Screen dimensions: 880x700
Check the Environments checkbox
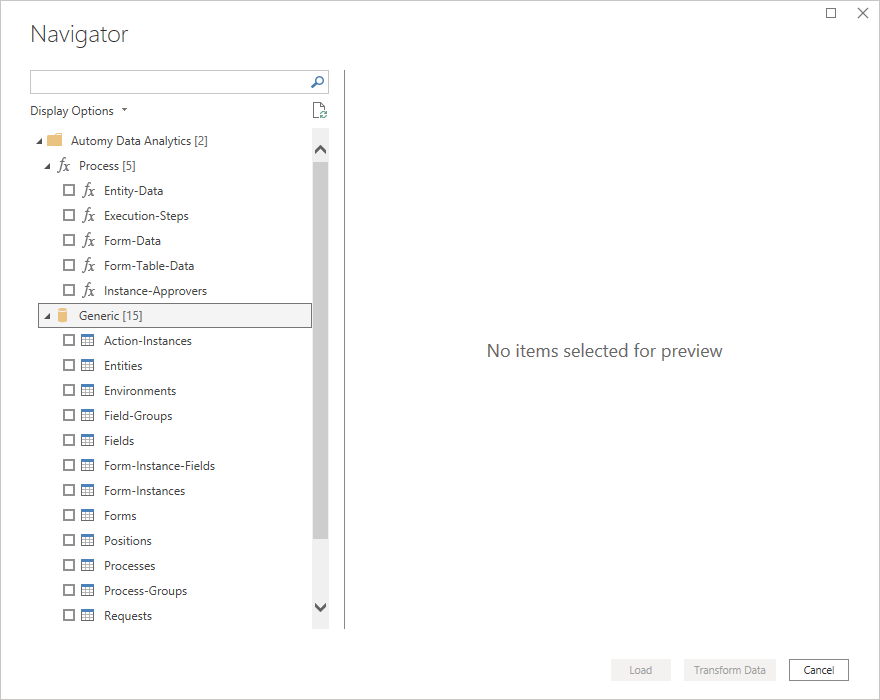click(x=69, y=390)
